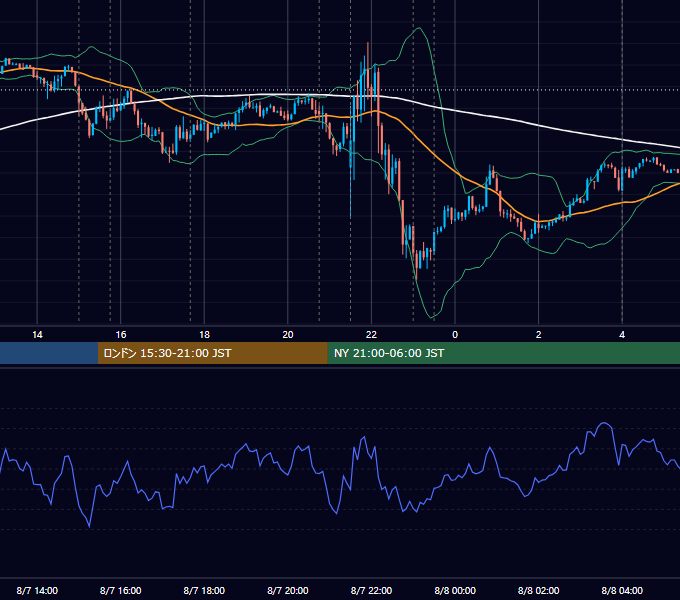Click the 0 hour label on price chart axis
The height and width of the screenshot is (600, 680).
(455, 335)
